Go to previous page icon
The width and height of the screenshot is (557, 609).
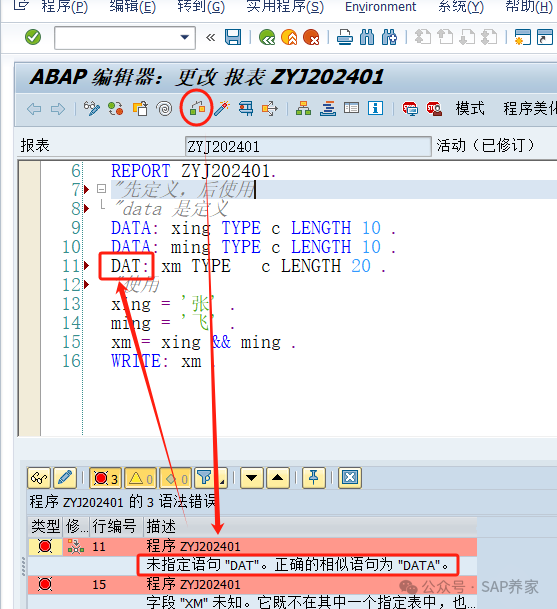point(445,38)
